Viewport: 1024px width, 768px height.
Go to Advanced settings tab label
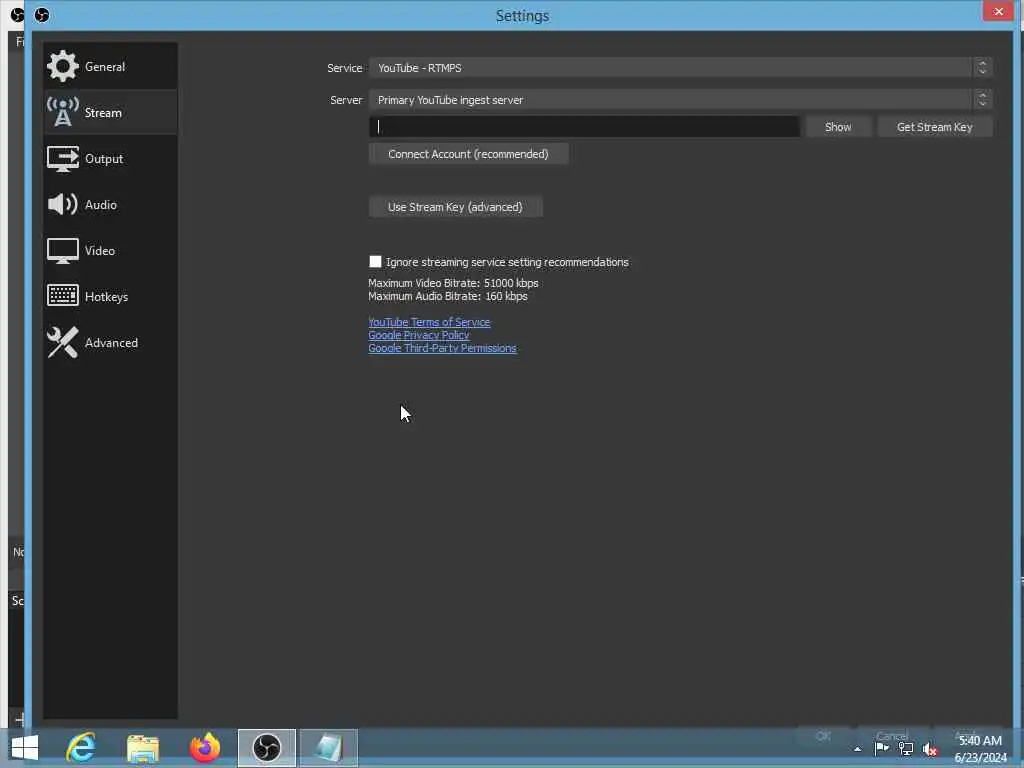(x=111, y=343)
